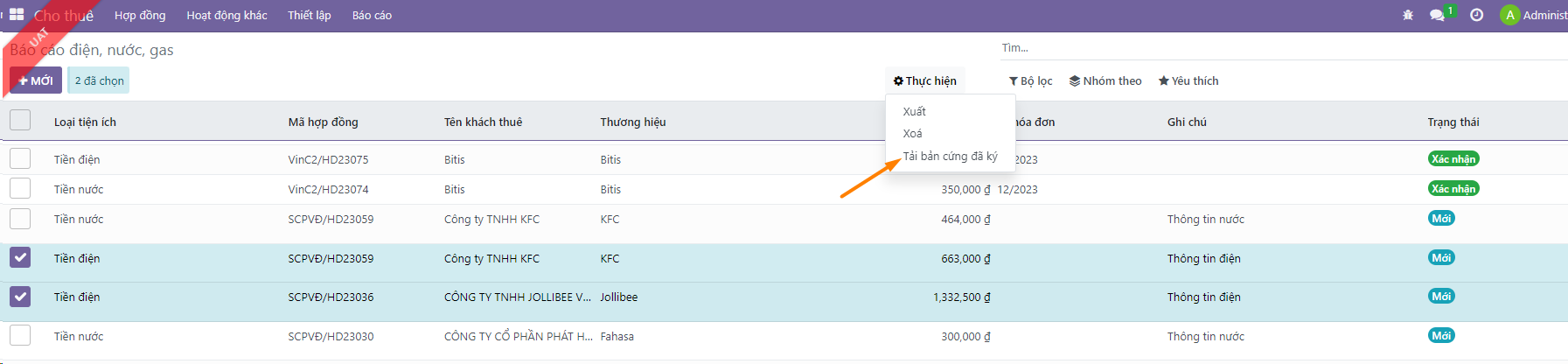The width and height of the screenshot is (1568, 364).
Task: Open contract VinC2/HD23075 cell
Action: pos(328,159)
